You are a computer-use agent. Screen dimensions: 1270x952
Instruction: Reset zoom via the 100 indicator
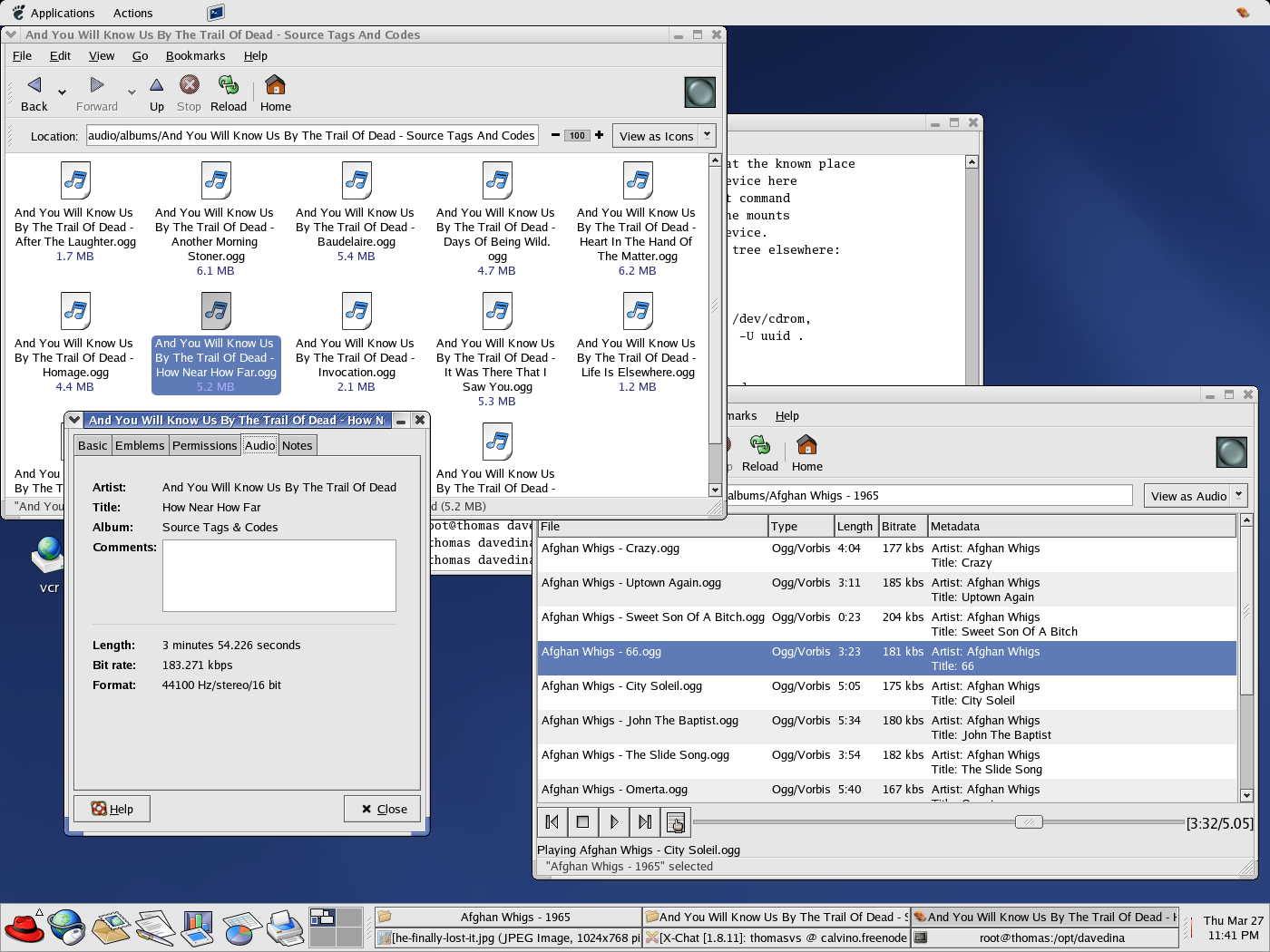577,135
